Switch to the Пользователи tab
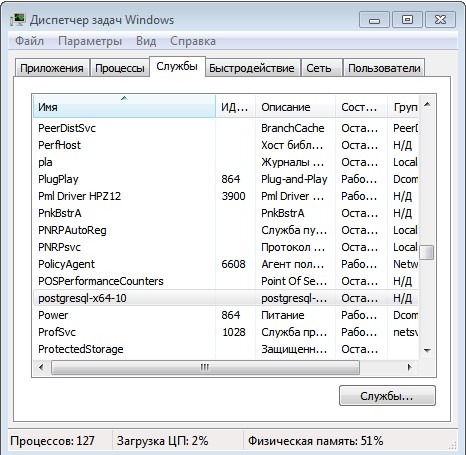This screenshot has width=466, height=455. click(384, 68)
